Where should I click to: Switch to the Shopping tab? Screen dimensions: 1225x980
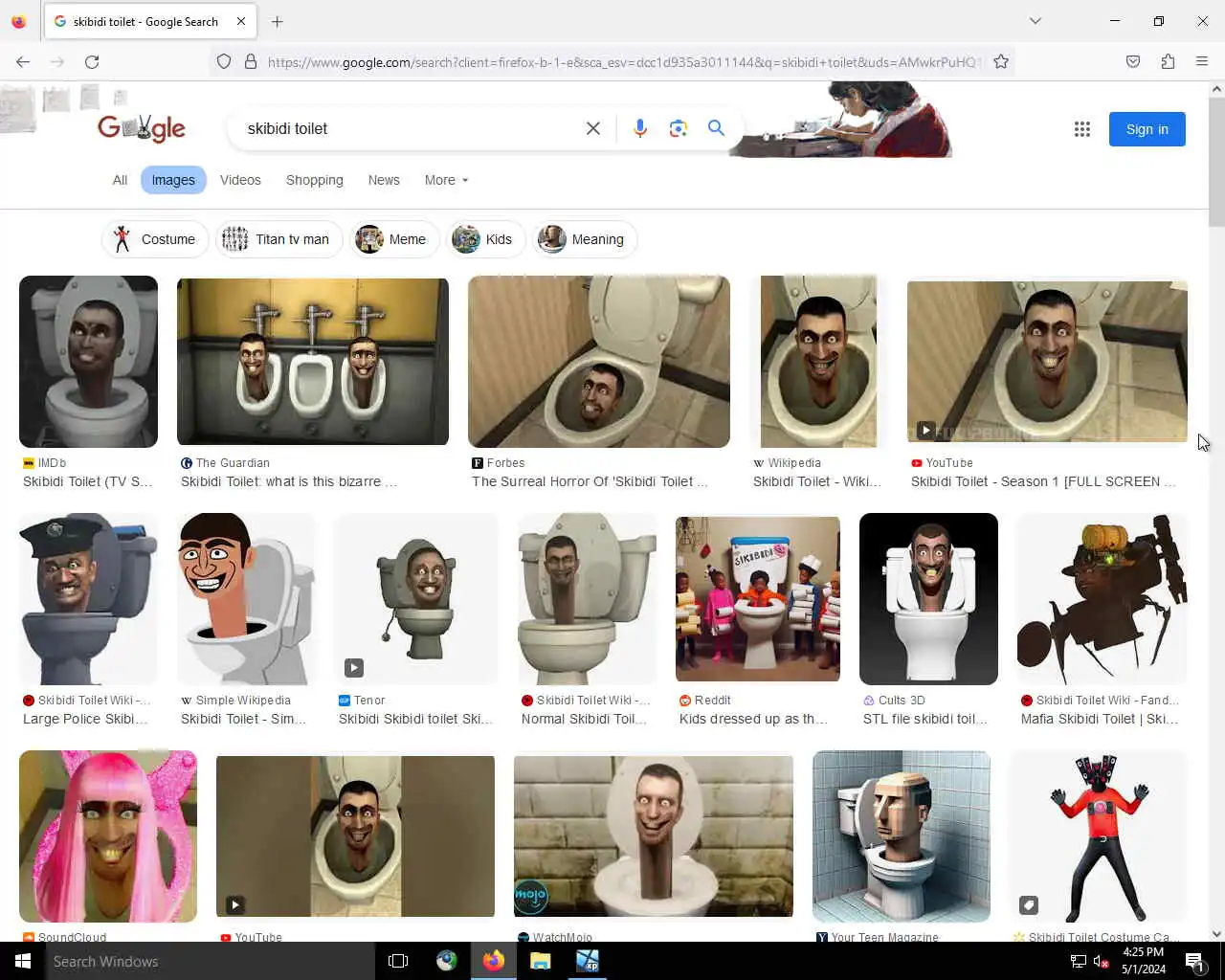[315, 180]
